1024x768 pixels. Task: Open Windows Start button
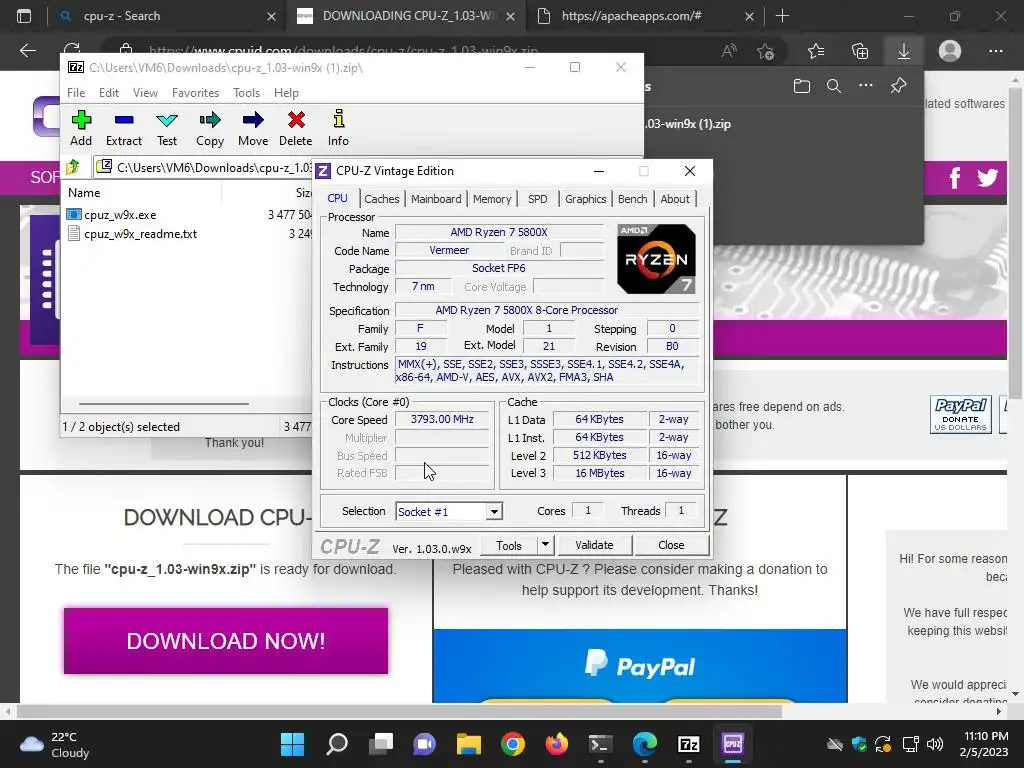(292, 744)
